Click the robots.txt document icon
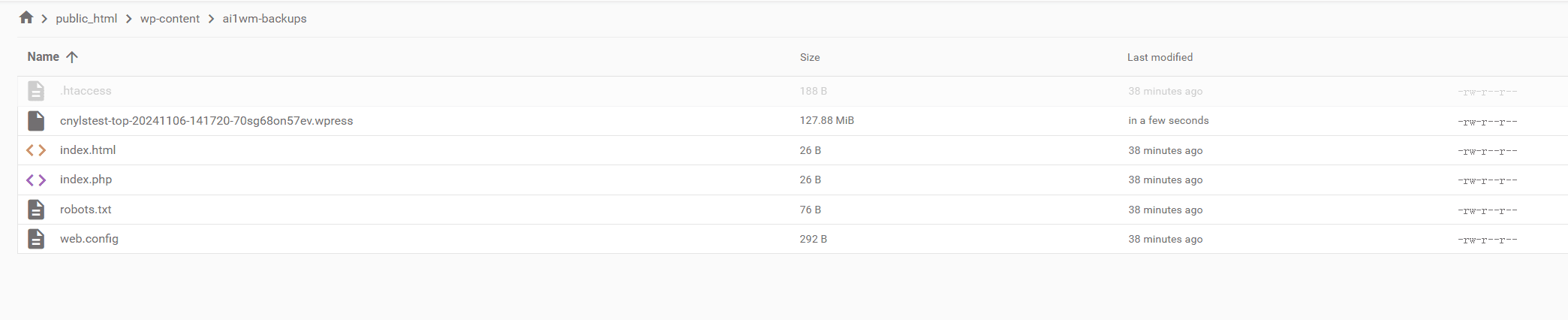This screenshot has height=320, width=1568. [36, 210]
